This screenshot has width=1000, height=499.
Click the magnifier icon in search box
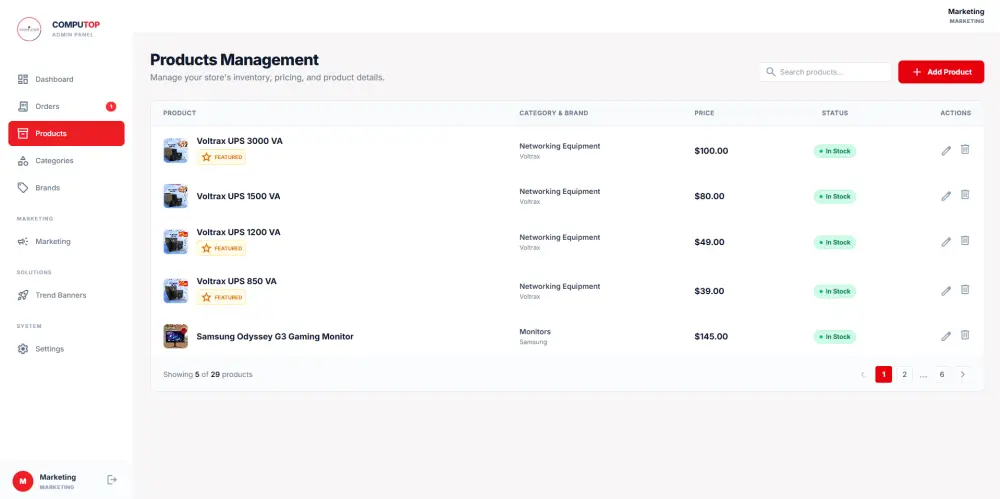tap(770, 72)
